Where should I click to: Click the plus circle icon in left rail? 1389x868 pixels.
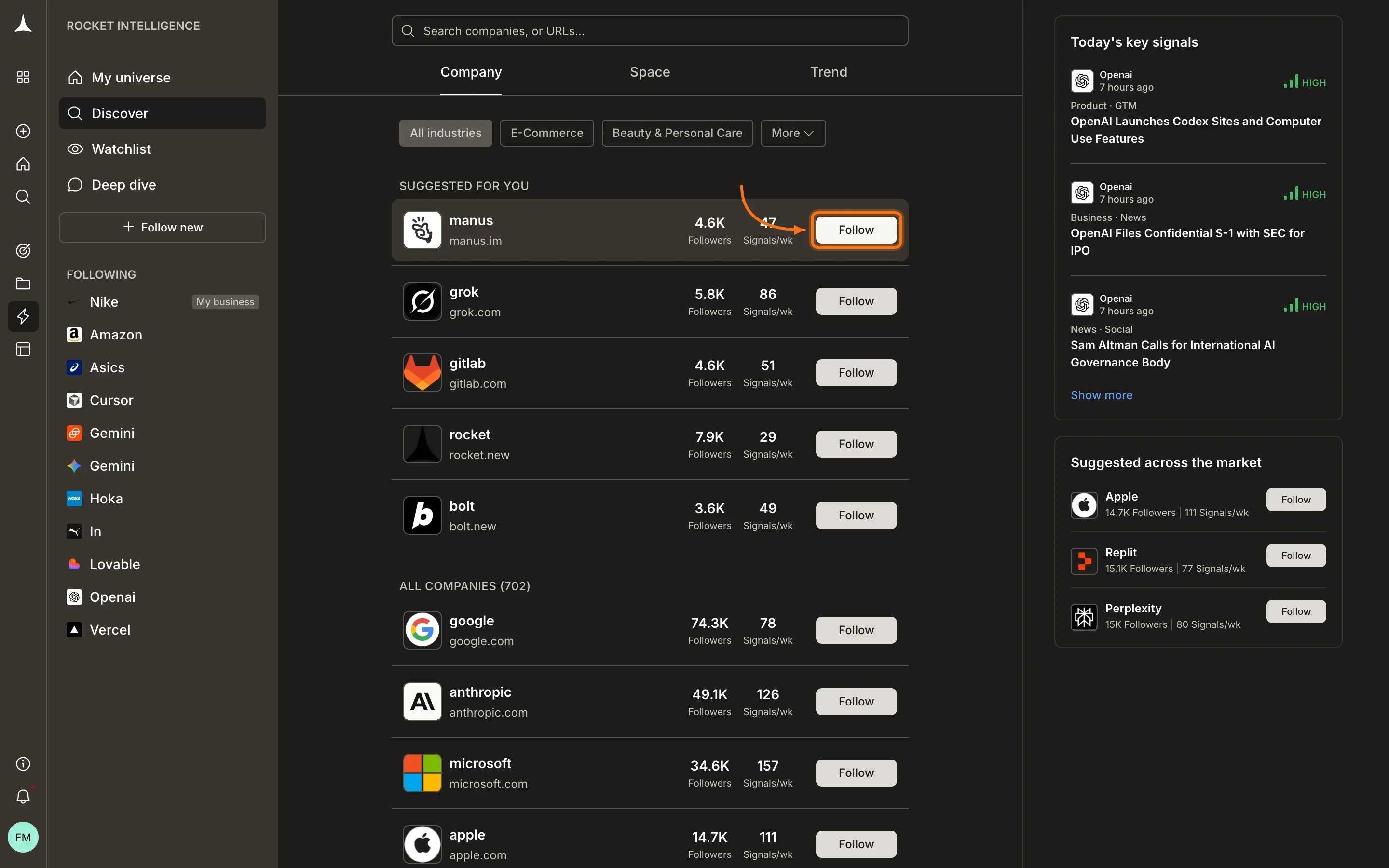coord(23,132)
